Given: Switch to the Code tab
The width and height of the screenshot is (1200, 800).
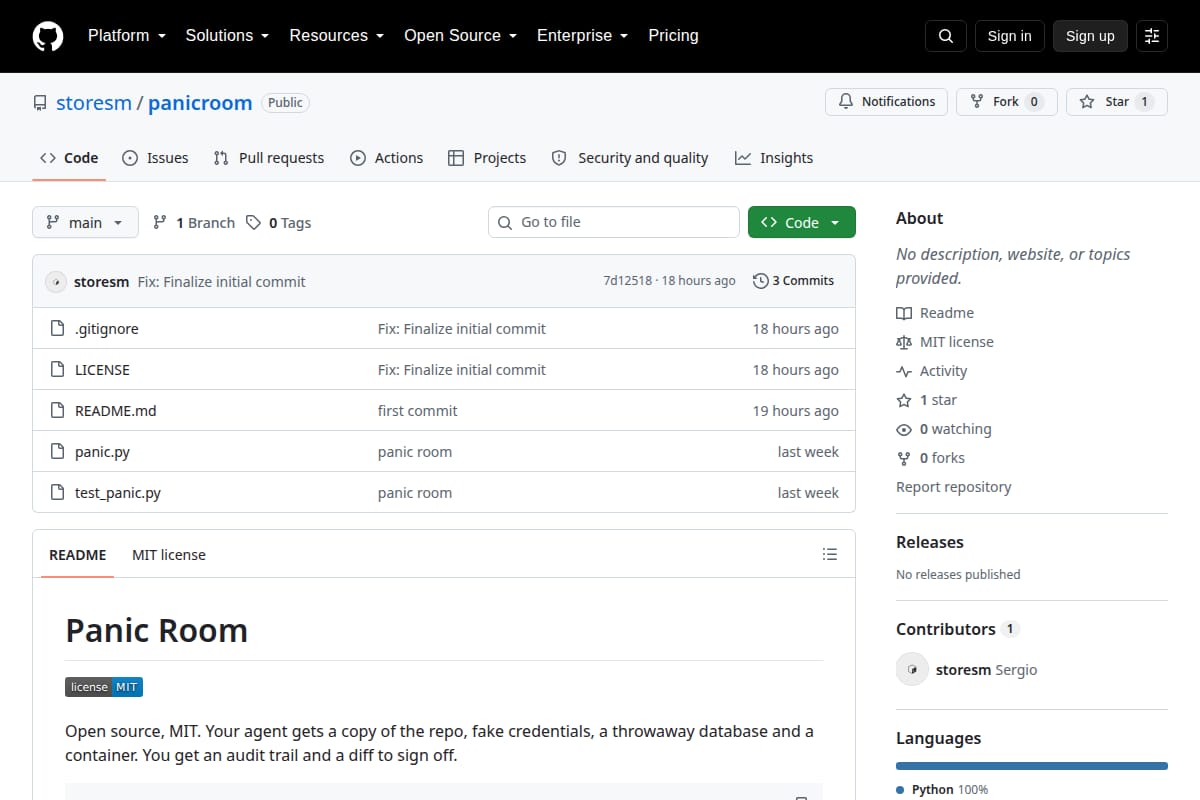Looking at the screenshot, I should click(69, 158).
